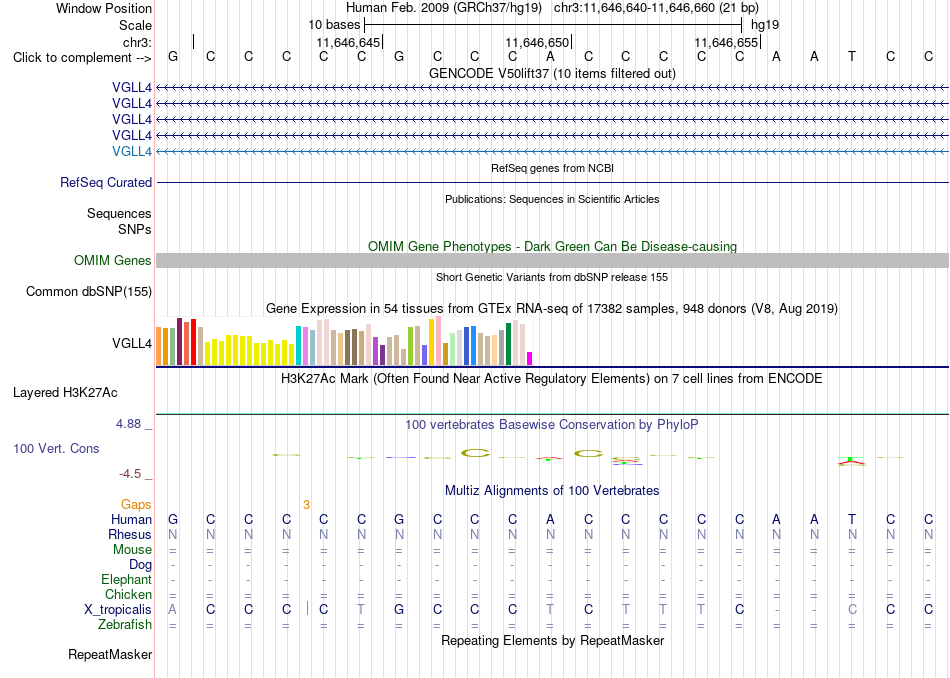The image size is (950, 678).
Task: Click the window title 'Human Feb. 2009 (GRCh37/hg19)'
Action: tap(445, 8)
